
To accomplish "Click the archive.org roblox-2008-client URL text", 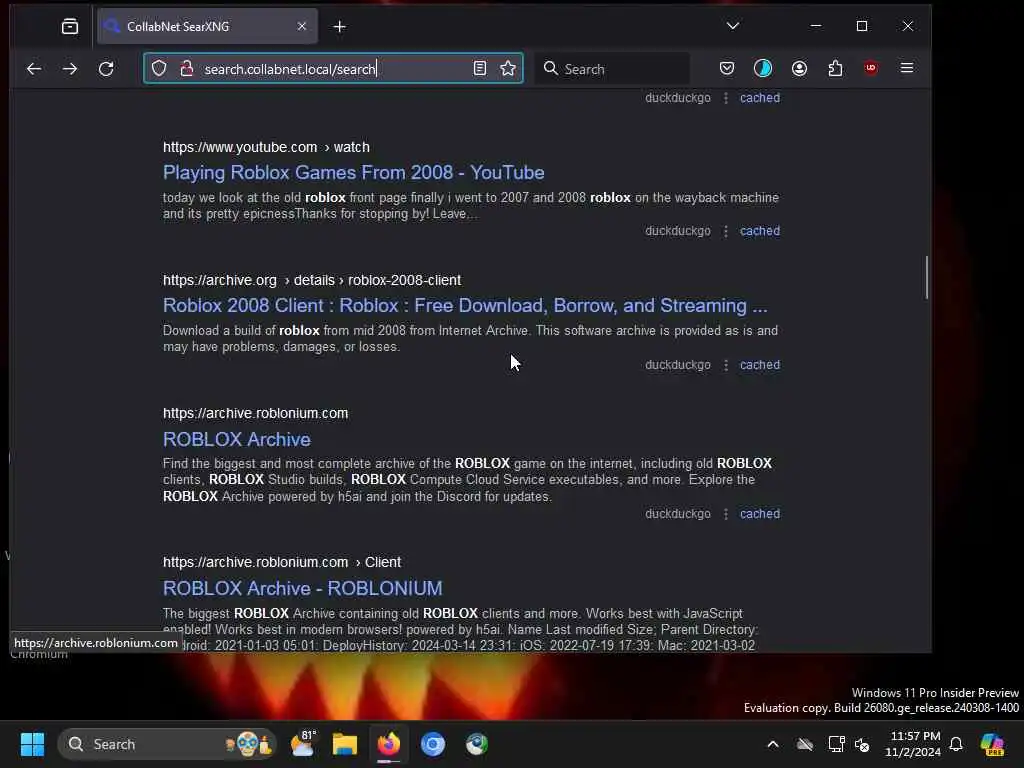I will tap(312, 280).
